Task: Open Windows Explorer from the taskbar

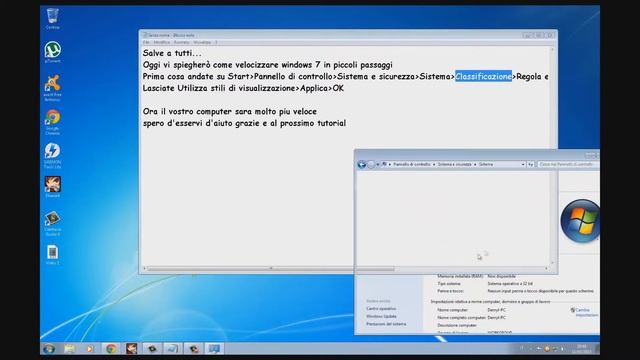Action: point(70,349)
